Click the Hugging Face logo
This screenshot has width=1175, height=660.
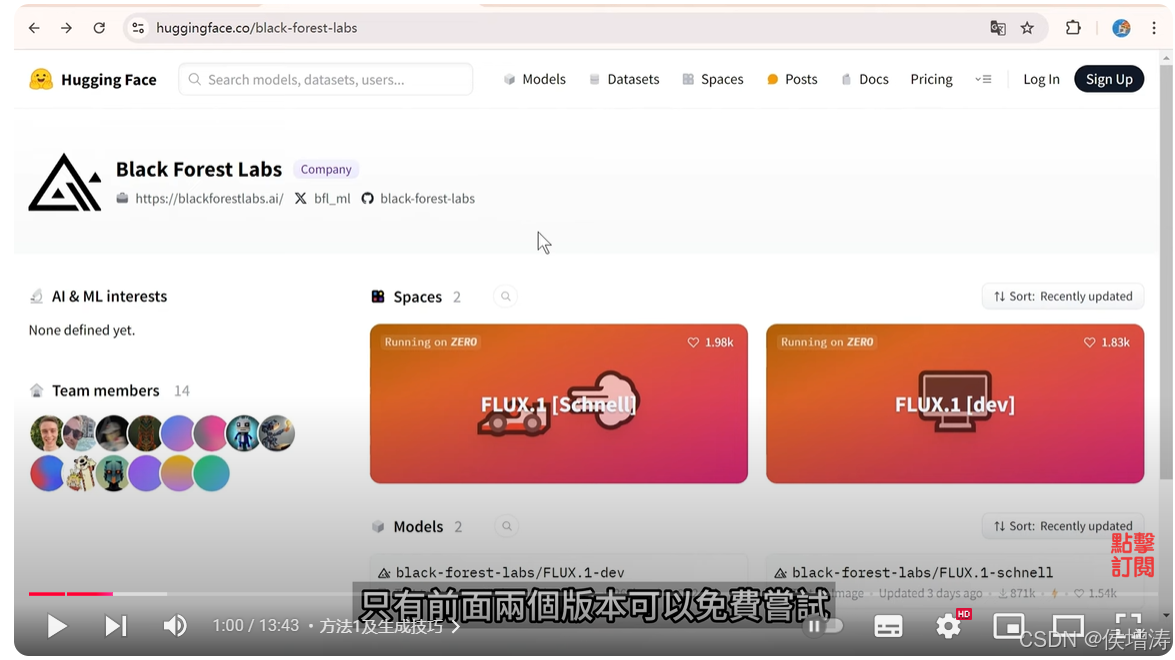93,79
